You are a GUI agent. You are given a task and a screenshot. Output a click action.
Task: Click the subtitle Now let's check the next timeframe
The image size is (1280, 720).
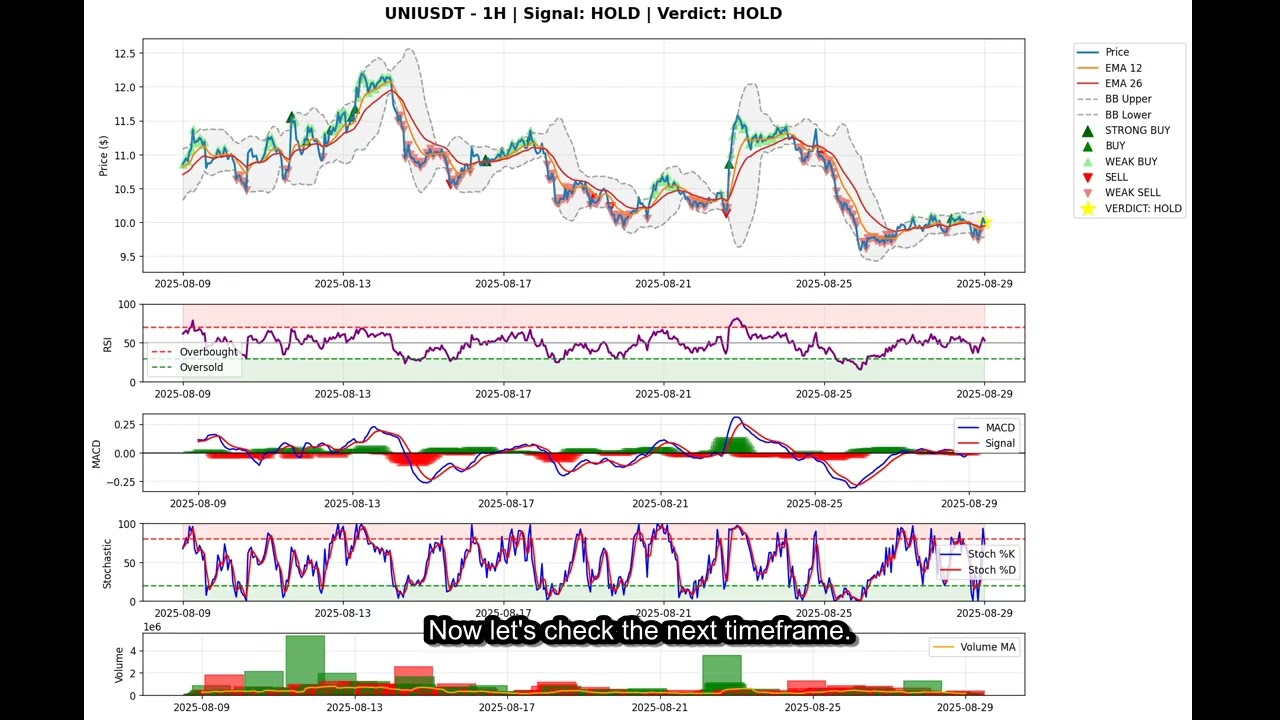pyautogui.click(x=640, y=631)
